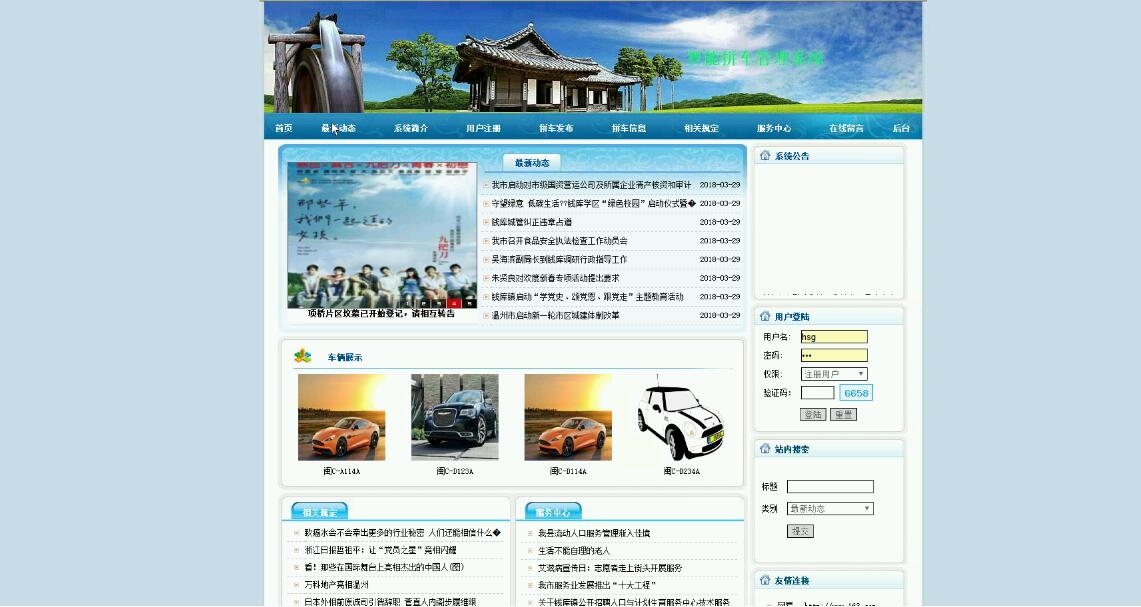
Task: Open the 在线留言 navigation item
Action: (846, 128)
